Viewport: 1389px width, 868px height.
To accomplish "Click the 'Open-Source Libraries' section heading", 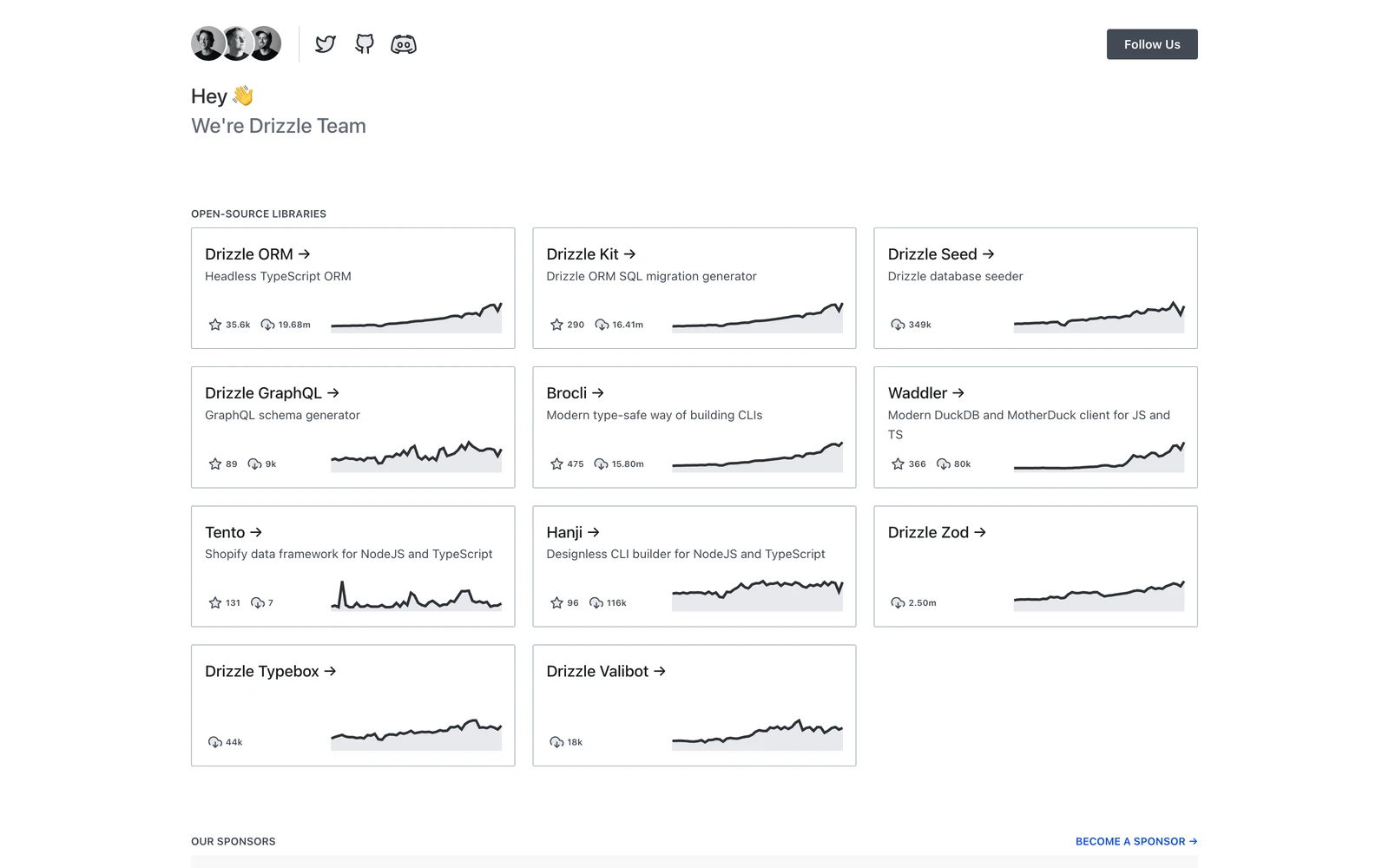I will [x=259, y=214].
